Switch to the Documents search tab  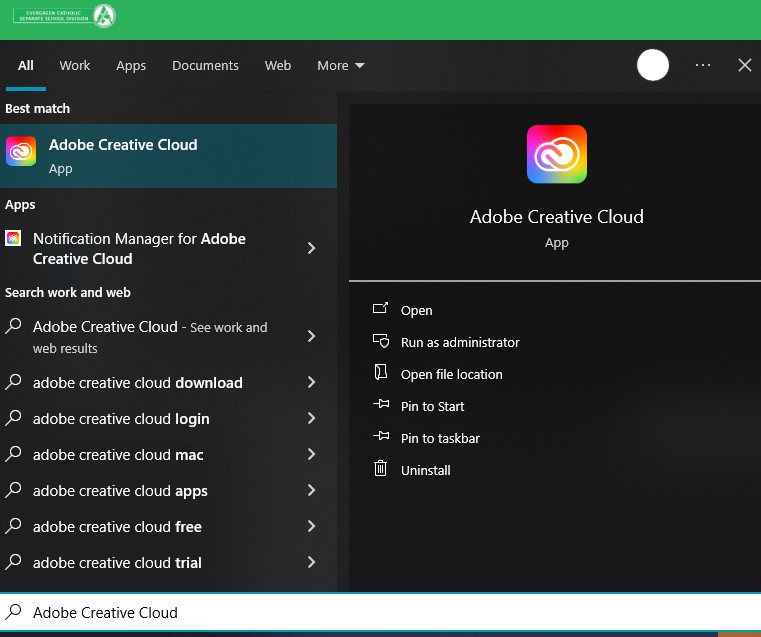(205, 65)
